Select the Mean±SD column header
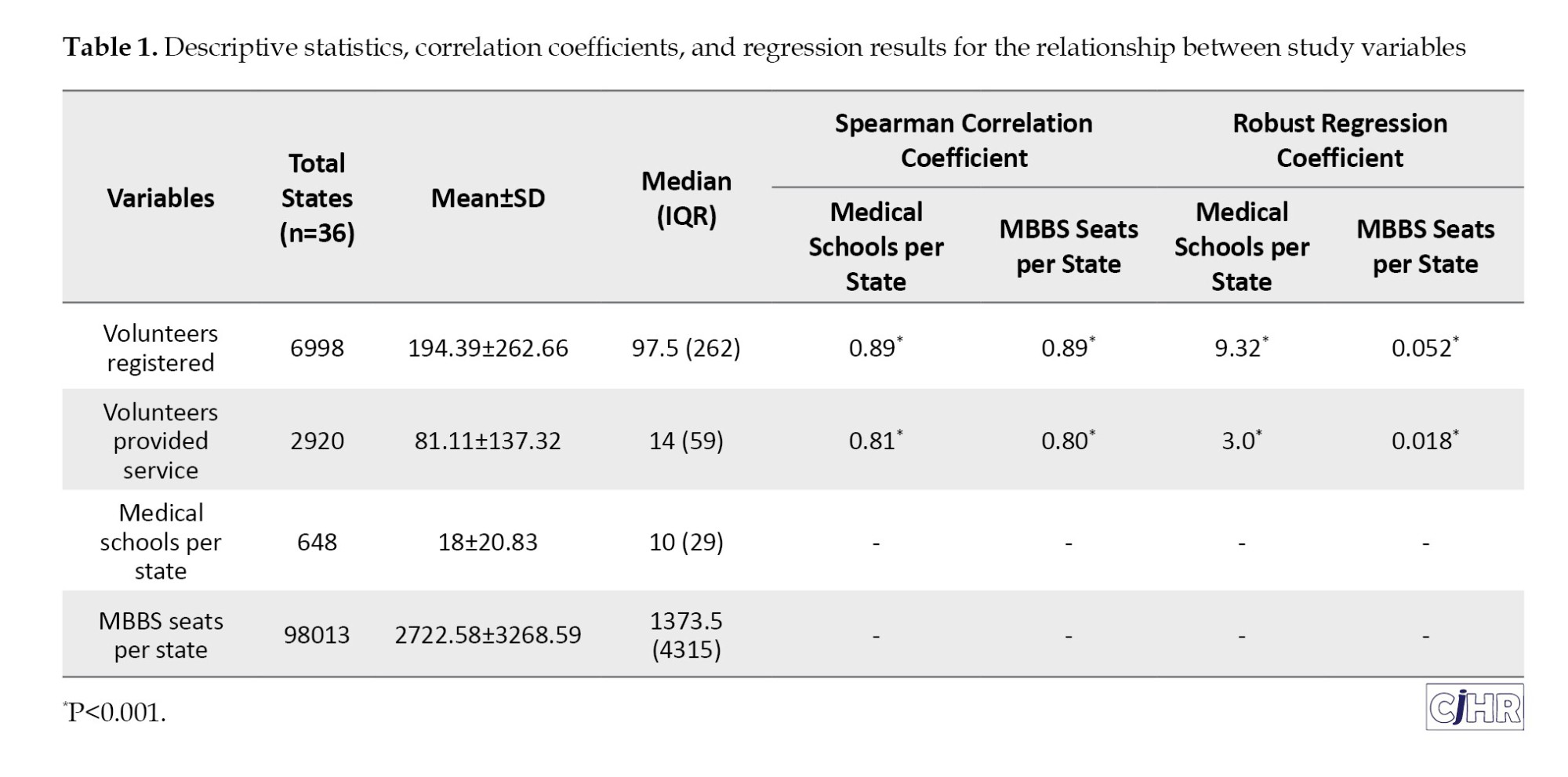 click(x=488, y=198)
